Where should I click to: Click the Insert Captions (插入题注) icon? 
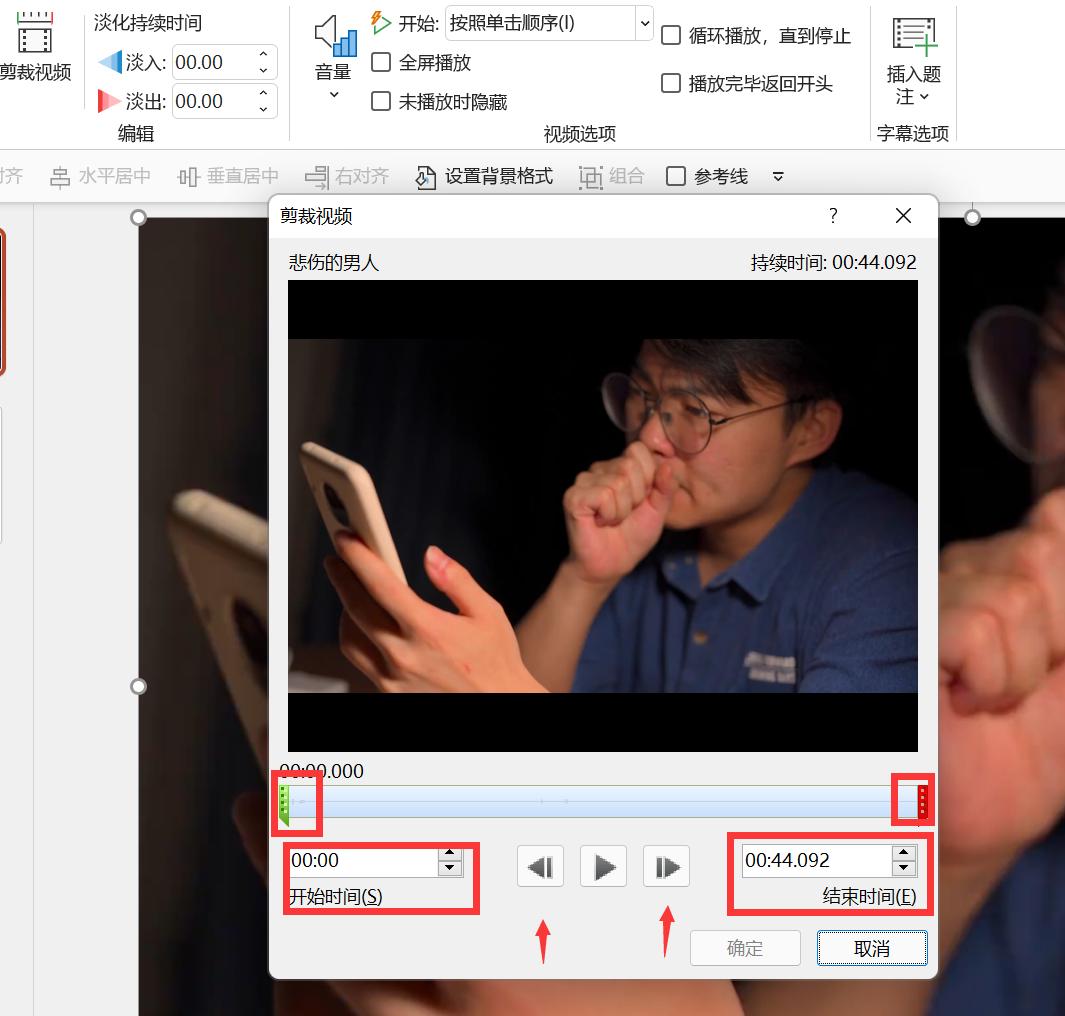click(915, 35)
